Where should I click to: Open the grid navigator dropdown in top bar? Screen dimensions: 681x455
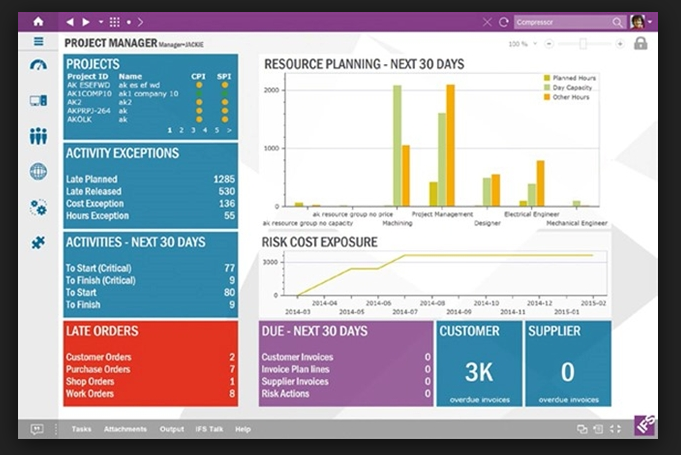click(117, 21)
